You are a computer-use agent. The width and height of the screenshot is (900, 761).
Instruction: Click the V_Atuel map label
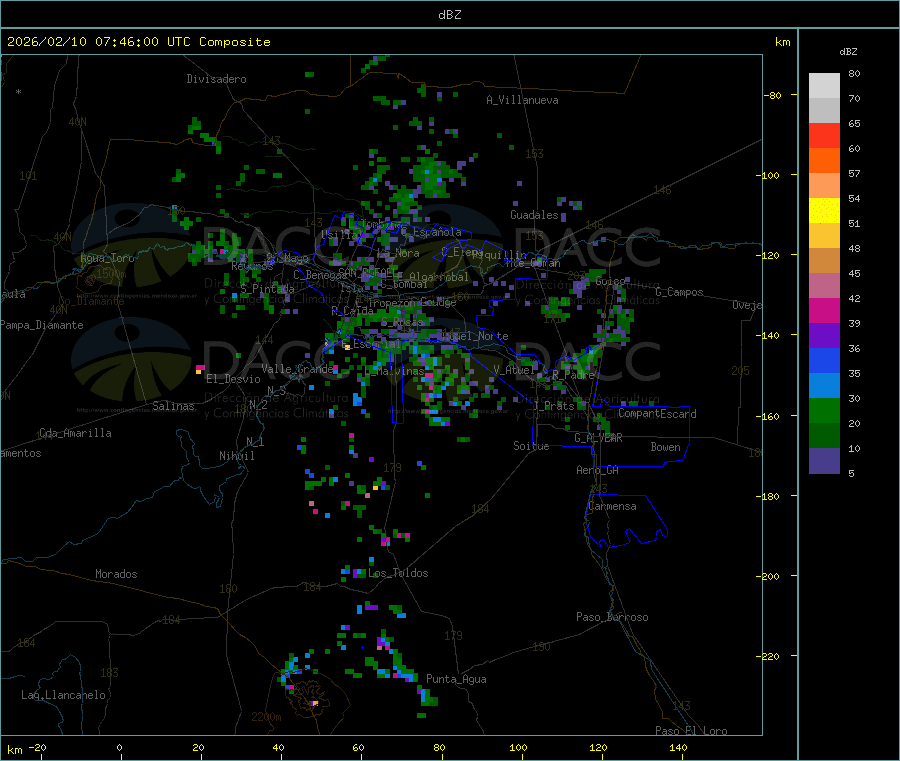(x=514, y=370)
